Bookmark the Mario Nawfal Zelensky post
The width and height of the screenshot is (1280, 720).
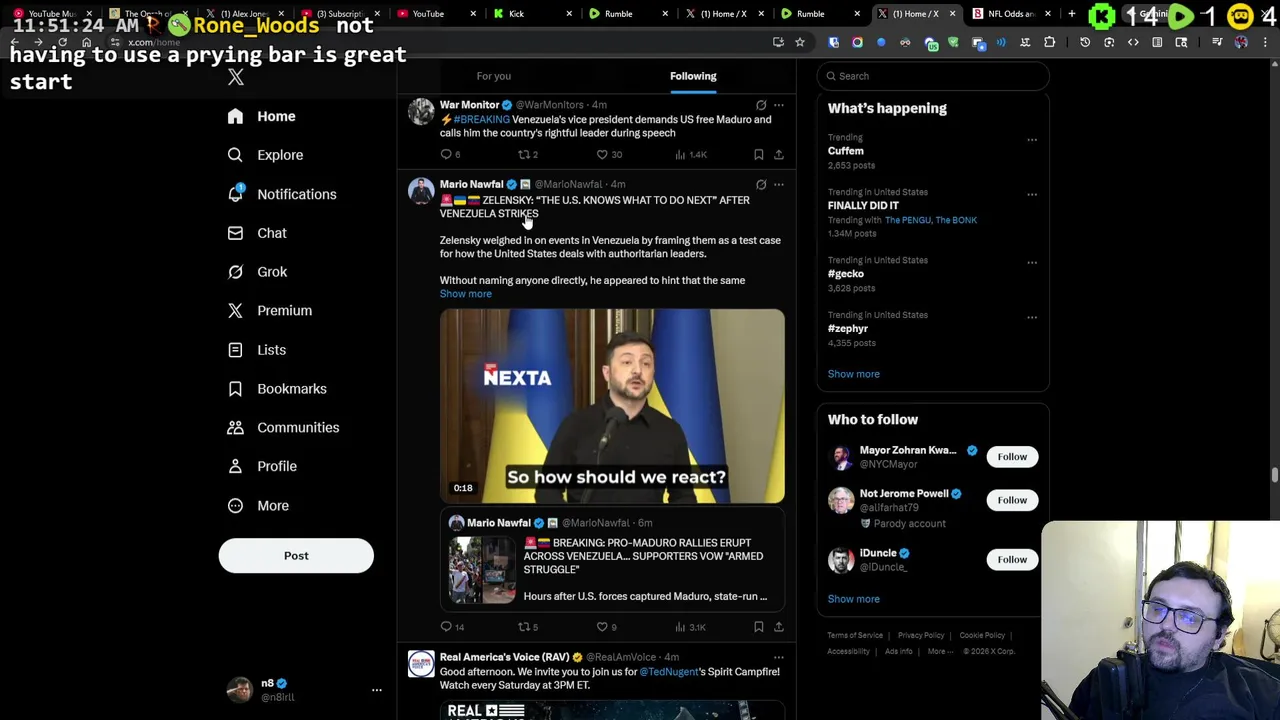point(758,627)
